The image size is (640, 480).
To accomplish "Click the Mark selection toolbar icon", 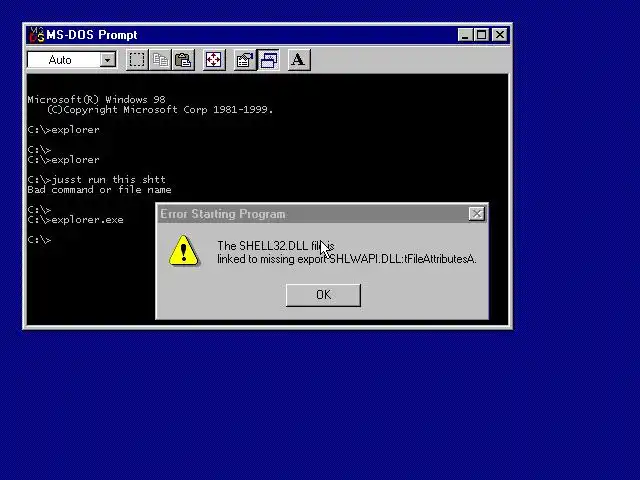I will pyautogui.click(x=137, y=60).
